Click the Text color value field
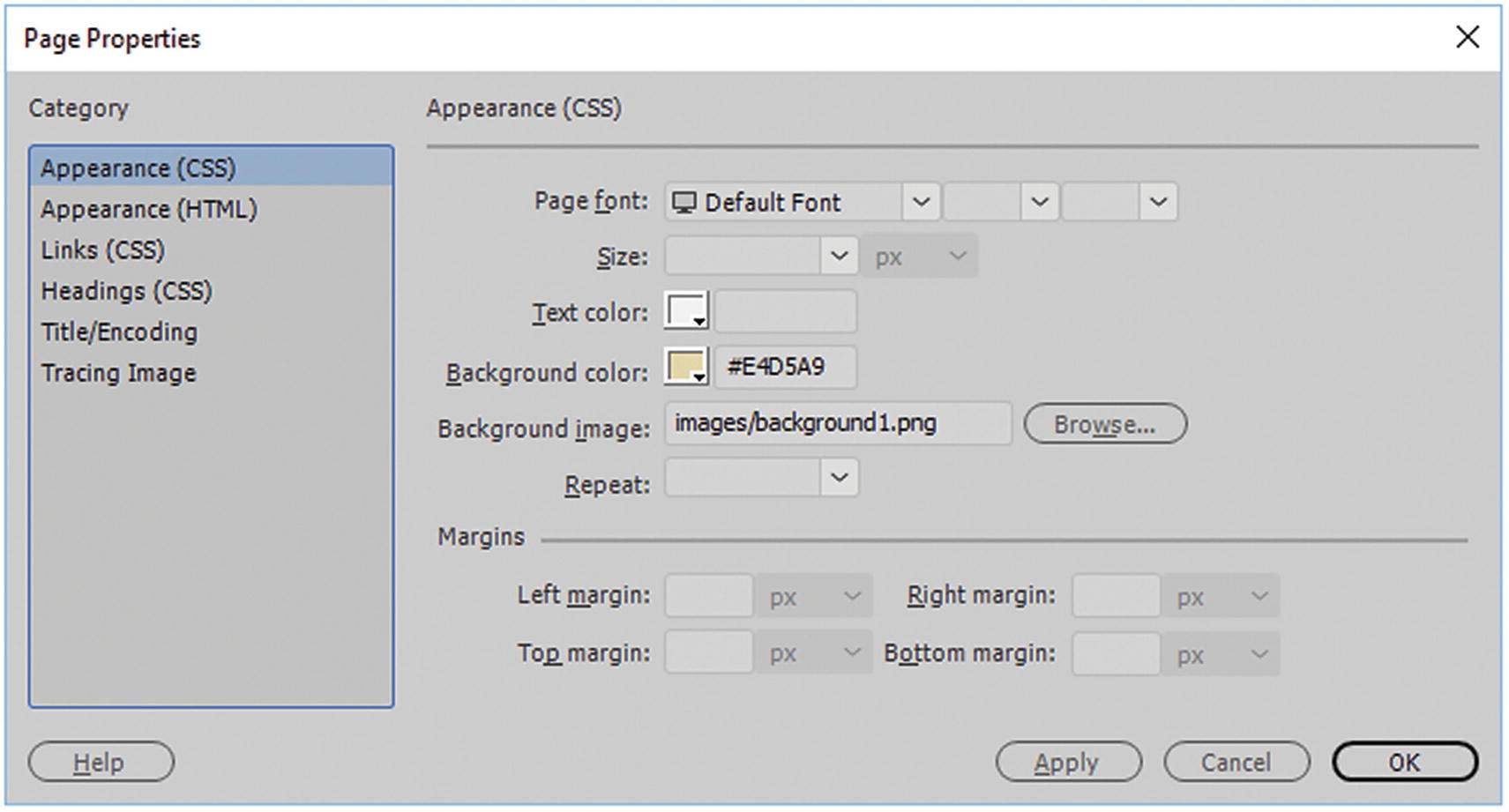Image resolution: width=1509 pixels, height=812 pixels. point(785,311)
